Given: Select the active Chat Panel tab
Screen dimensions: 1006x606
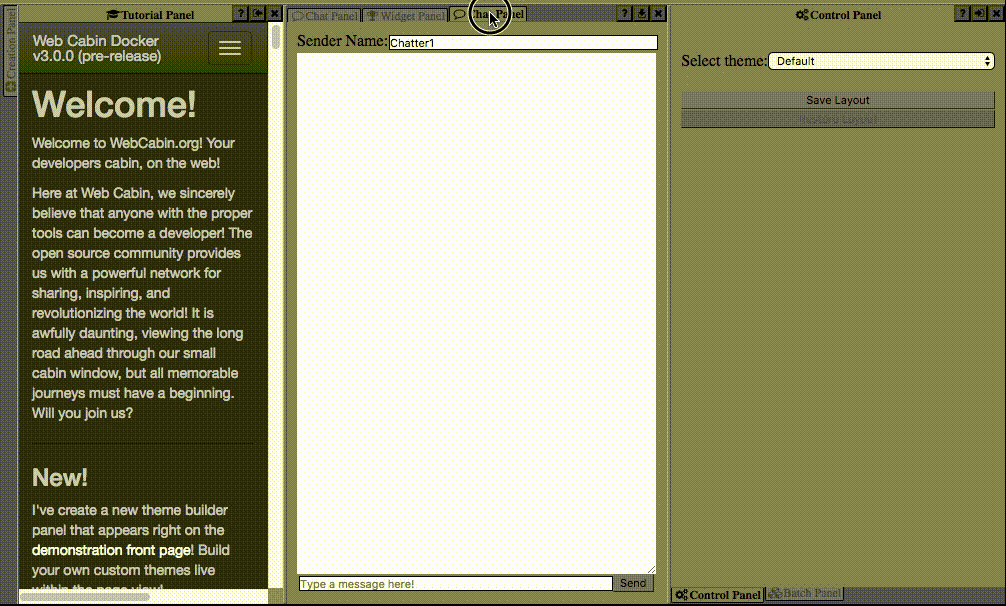Looking at the screenshot, I should coord(488,14).
